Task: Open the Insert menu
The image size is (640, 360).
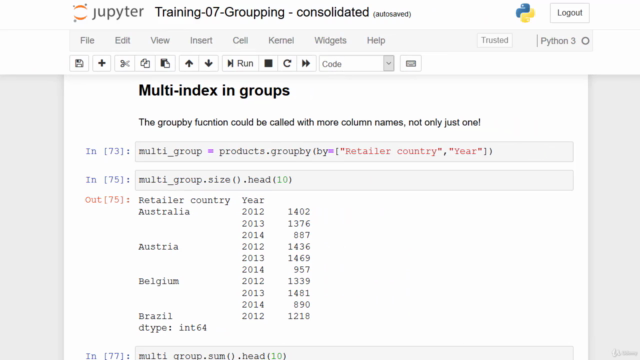Action: (201, 40)
